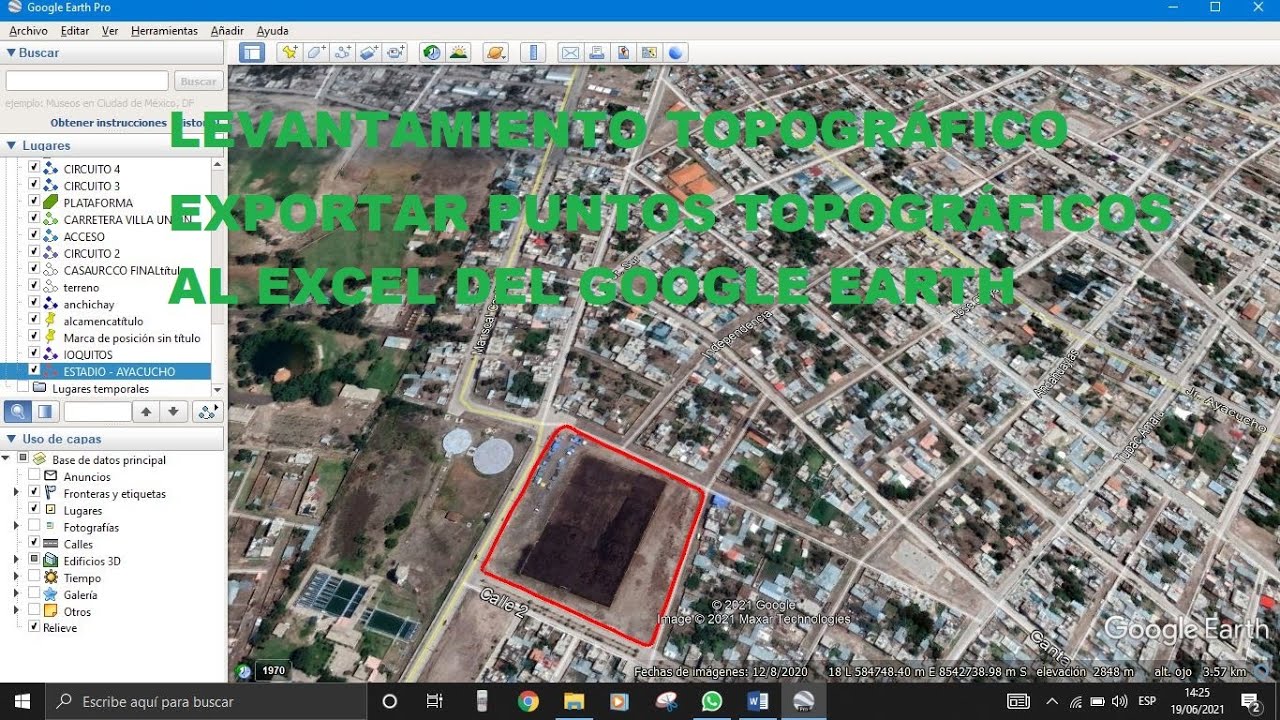Screen dimensions: 1280x720
Task: Click the Obtener instrucciones link
Action: [108, 122]
